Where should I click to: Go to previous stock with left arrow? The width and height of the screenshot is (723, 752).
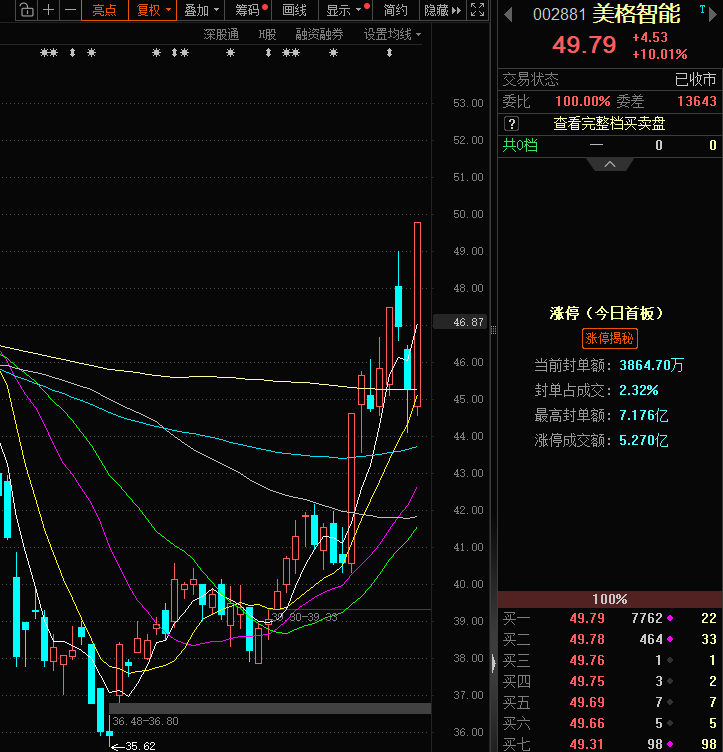click(508, 14)
